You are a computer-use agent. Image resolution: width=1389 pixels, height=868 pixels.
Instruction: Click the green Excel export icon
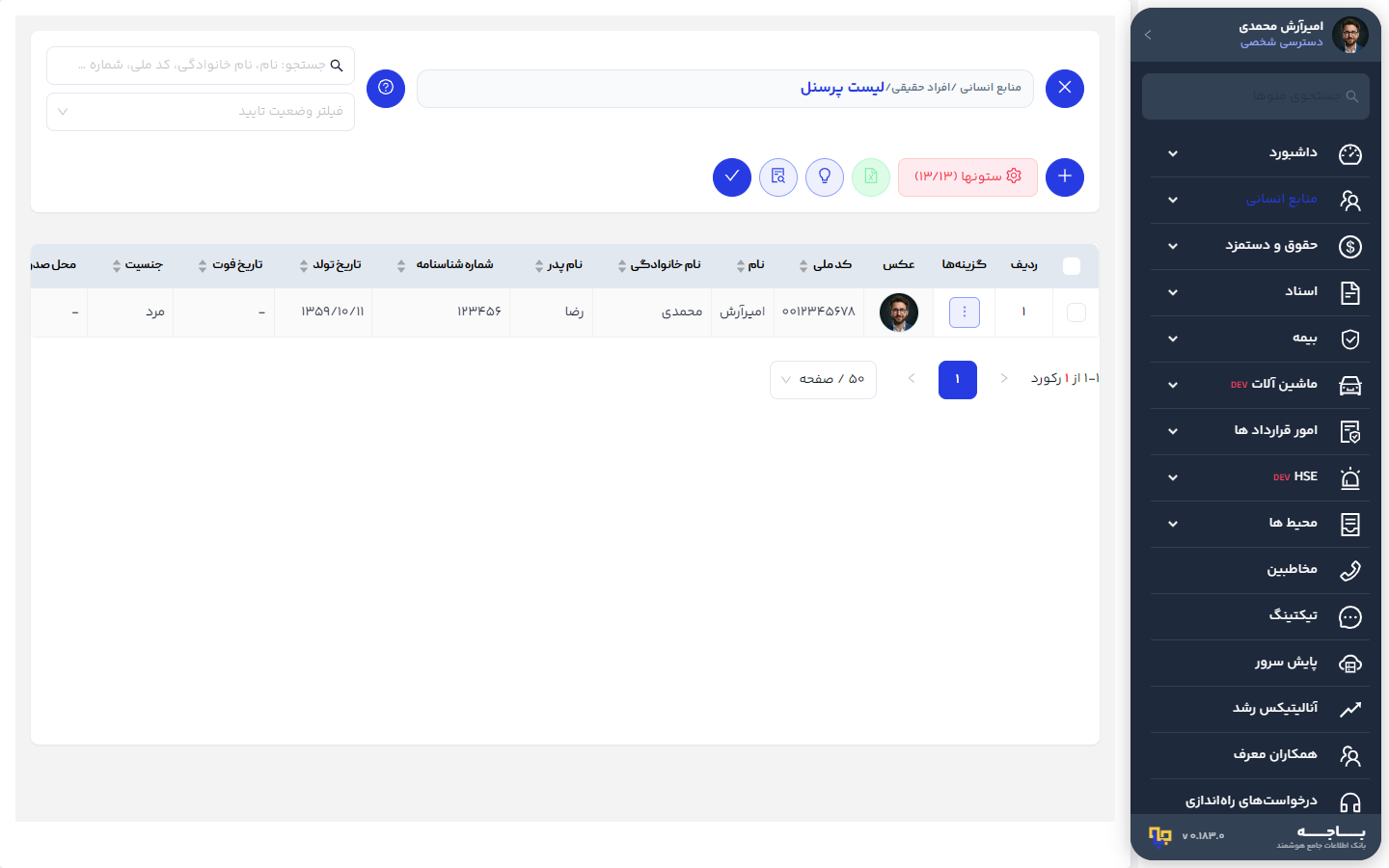(871, 177)
